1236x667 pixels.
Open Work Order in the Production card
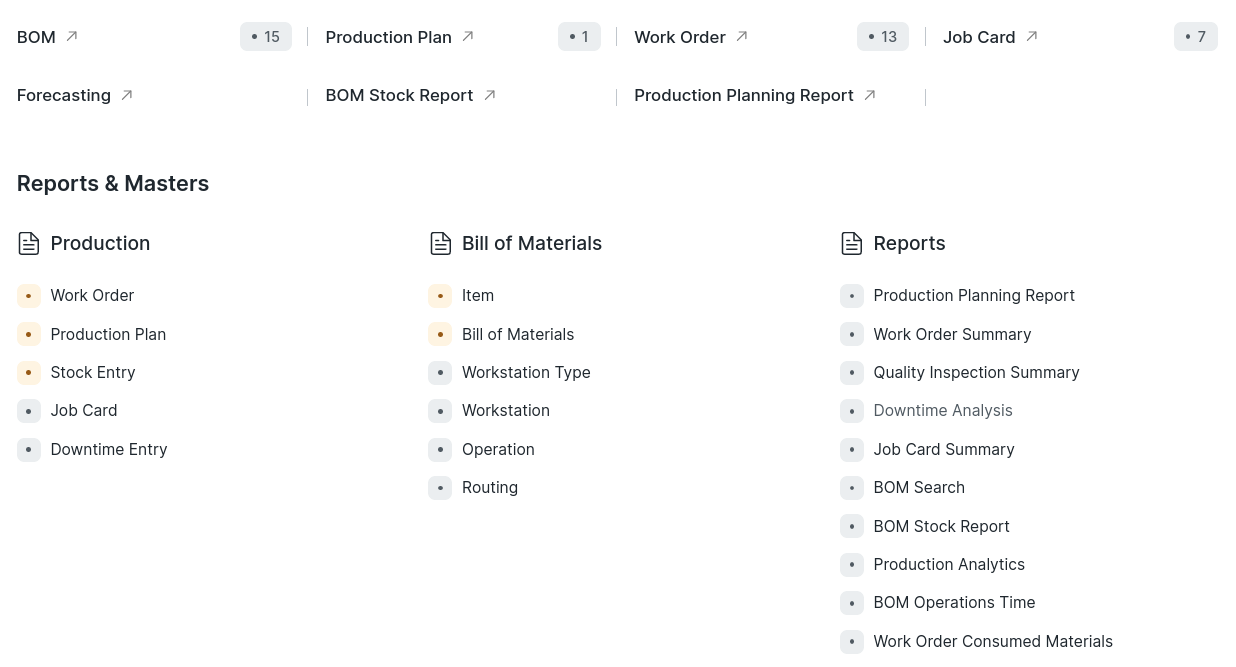coord(92,295)
